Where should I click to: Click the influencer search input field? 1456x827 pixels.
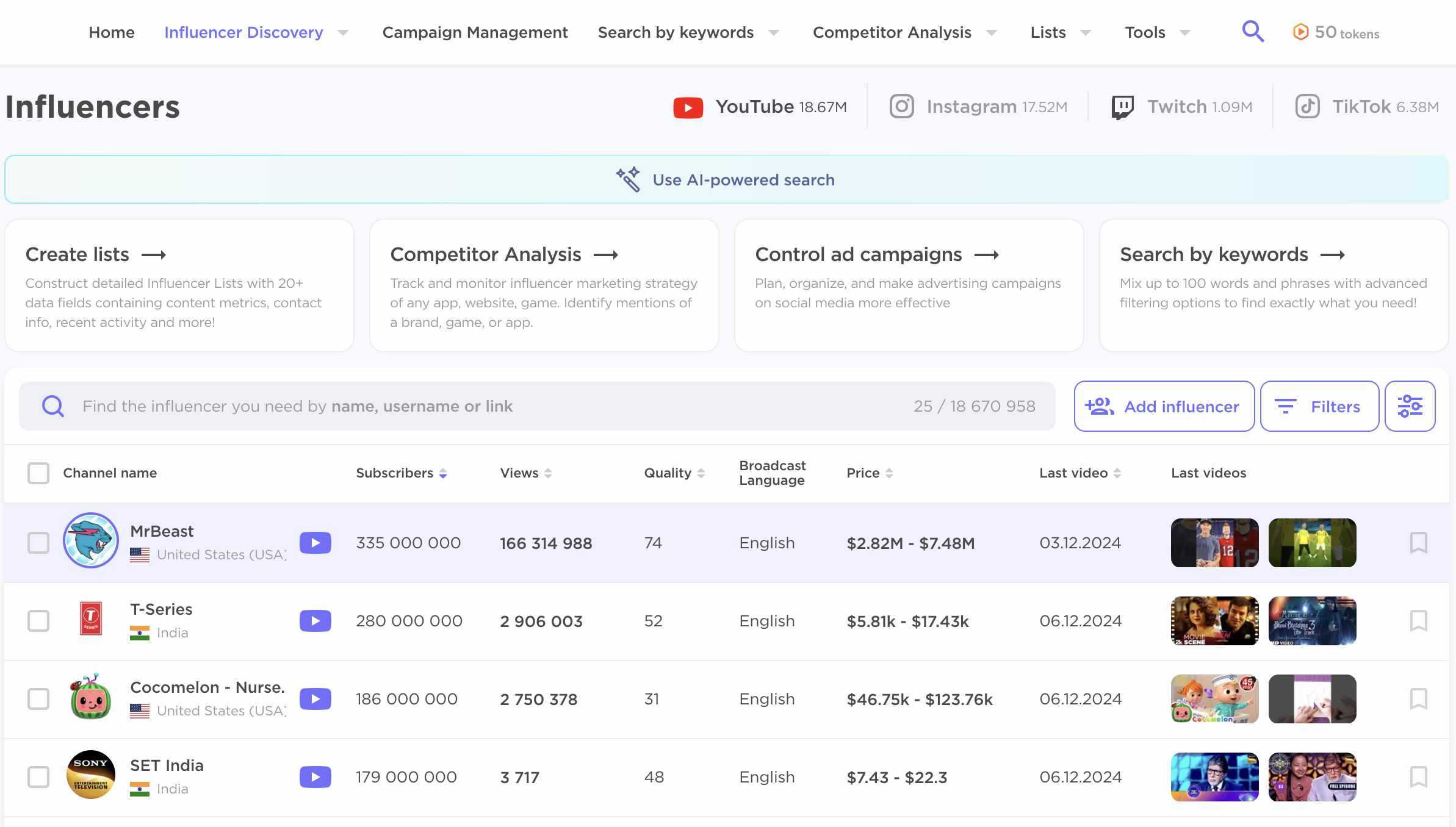(x=537, y=406)
